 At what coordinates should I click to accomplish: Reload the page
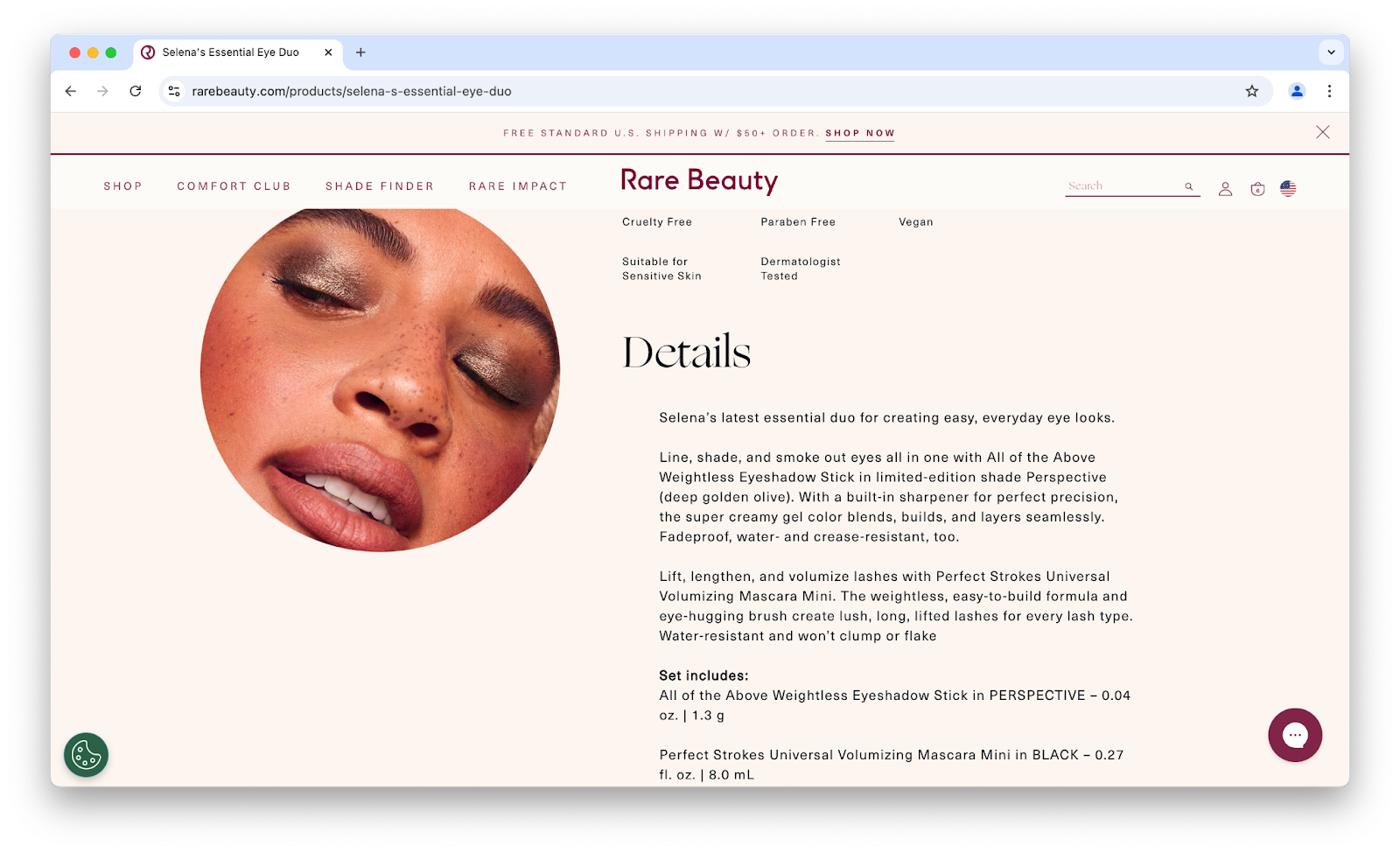coord(136,91)
